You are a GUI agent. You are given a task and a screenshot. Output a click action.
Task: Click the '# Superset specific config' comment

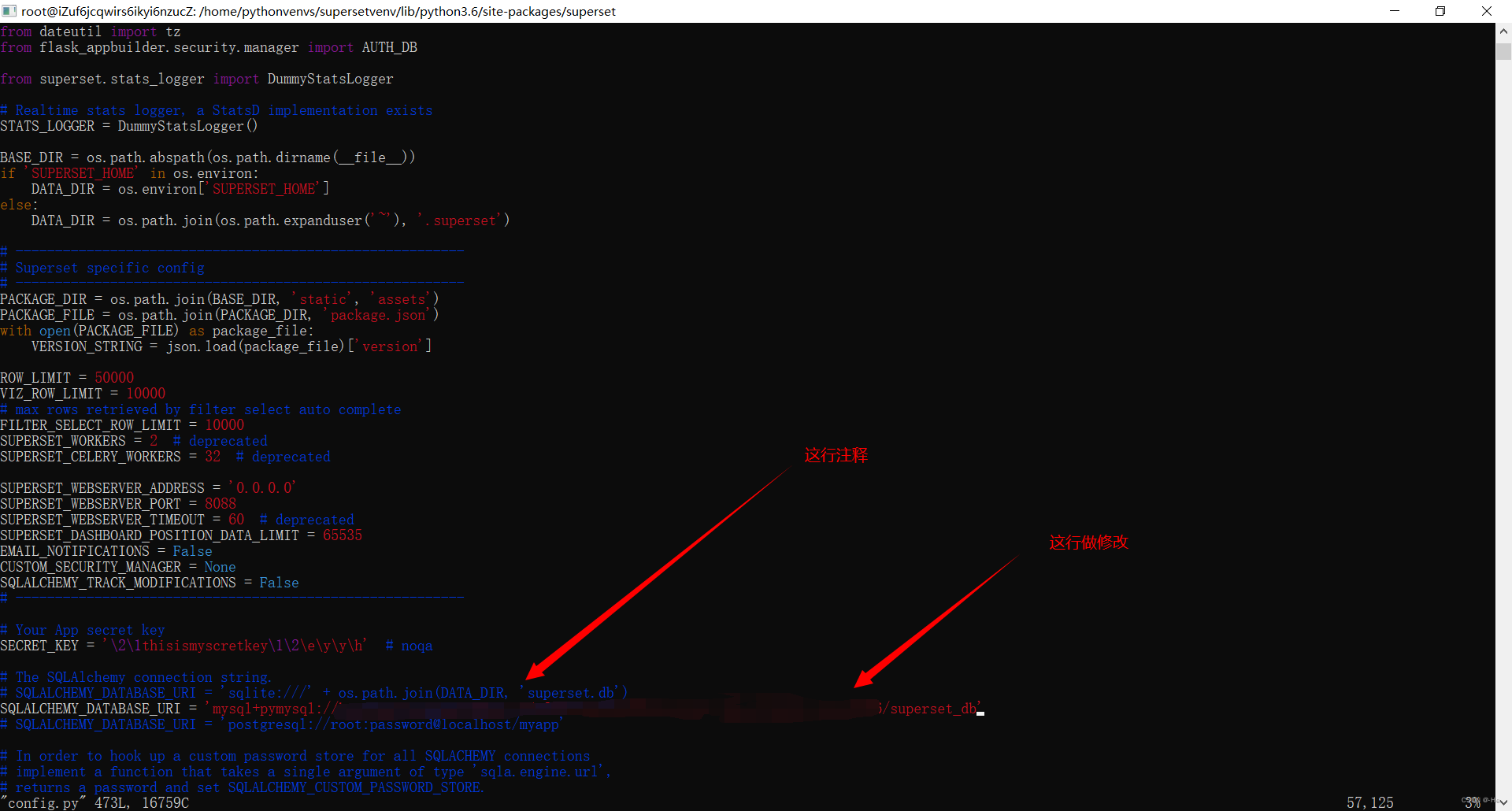click(102, 268)
